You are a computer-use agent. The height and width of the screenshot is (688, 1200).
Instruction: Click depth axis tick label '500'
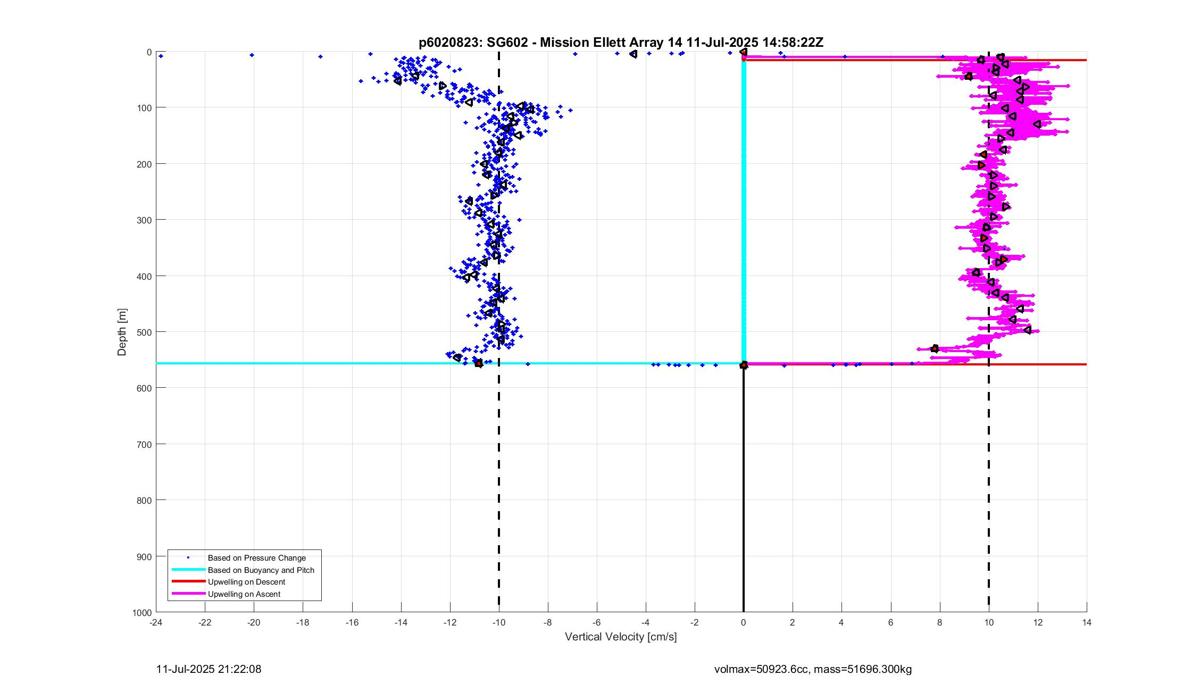coord(144,332)
